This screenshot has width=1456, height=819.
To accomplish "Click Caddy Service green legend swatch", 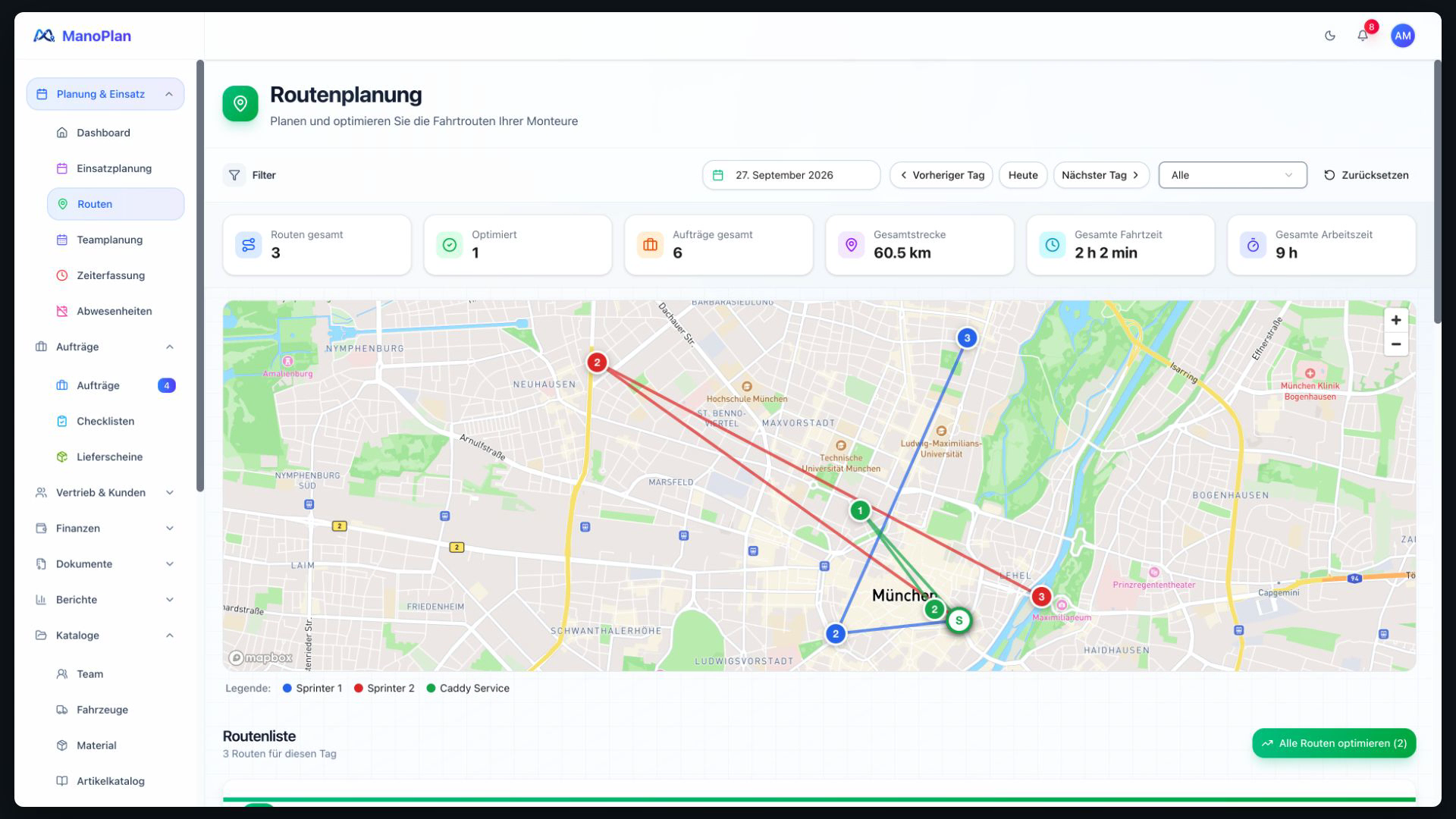I will click(x=431, y=689).
